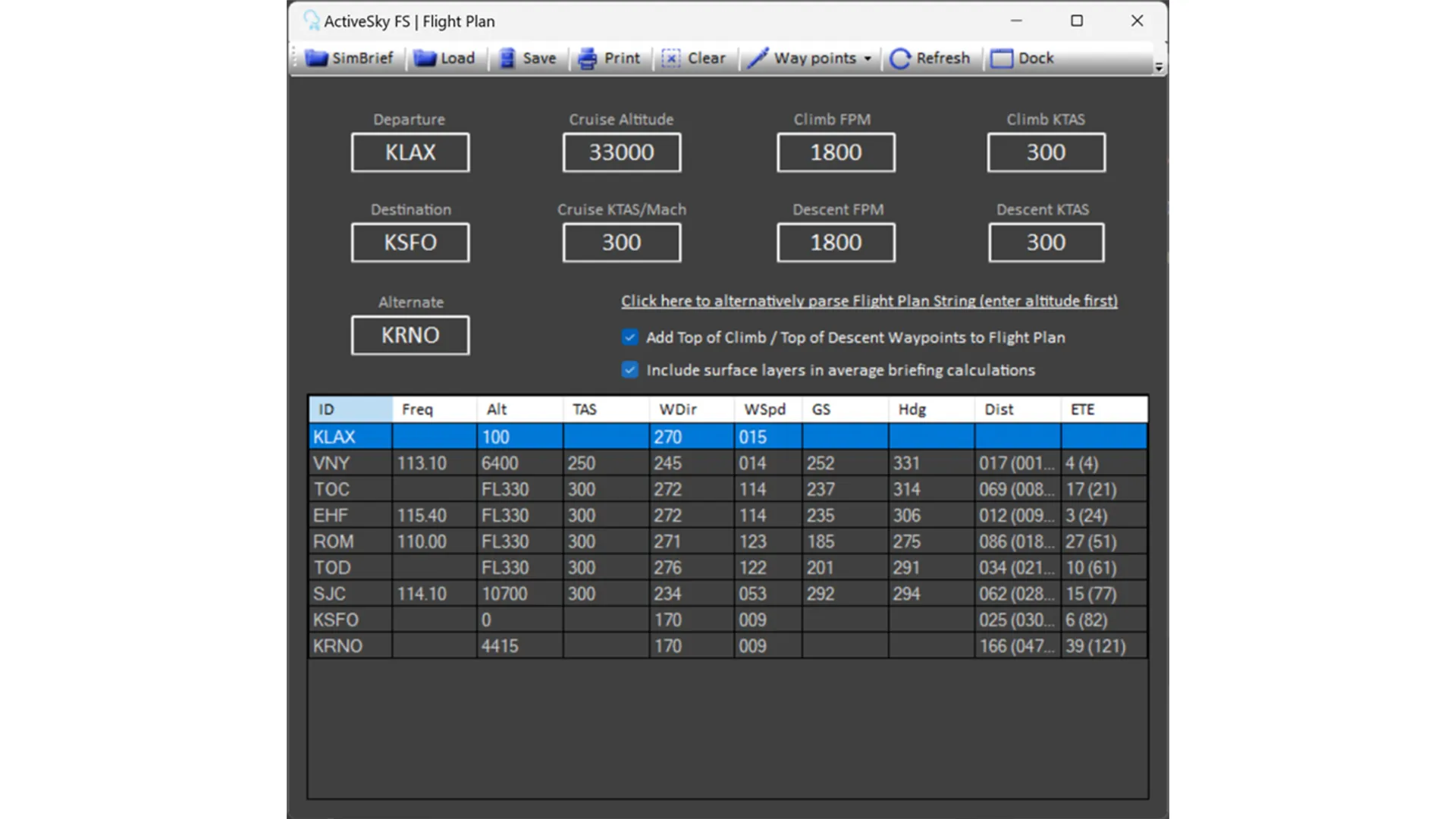Click the Hdg column header
Image resolution: width=1456 pixels, height=819 pixels.
(x=932, y=409)
